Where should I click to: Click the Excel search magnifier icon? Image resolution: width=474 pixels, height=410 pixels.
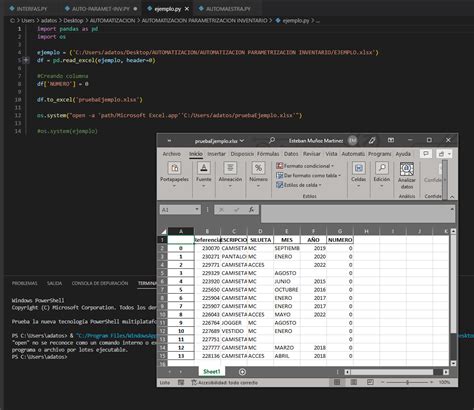(x=272, y=140)
